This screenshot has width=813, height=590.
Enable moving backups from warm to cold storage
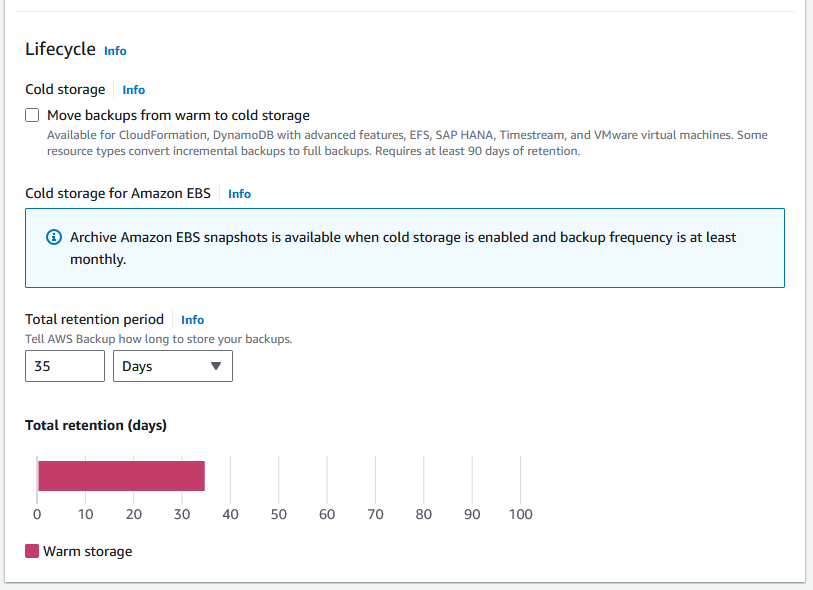click(x=31, y=115)
